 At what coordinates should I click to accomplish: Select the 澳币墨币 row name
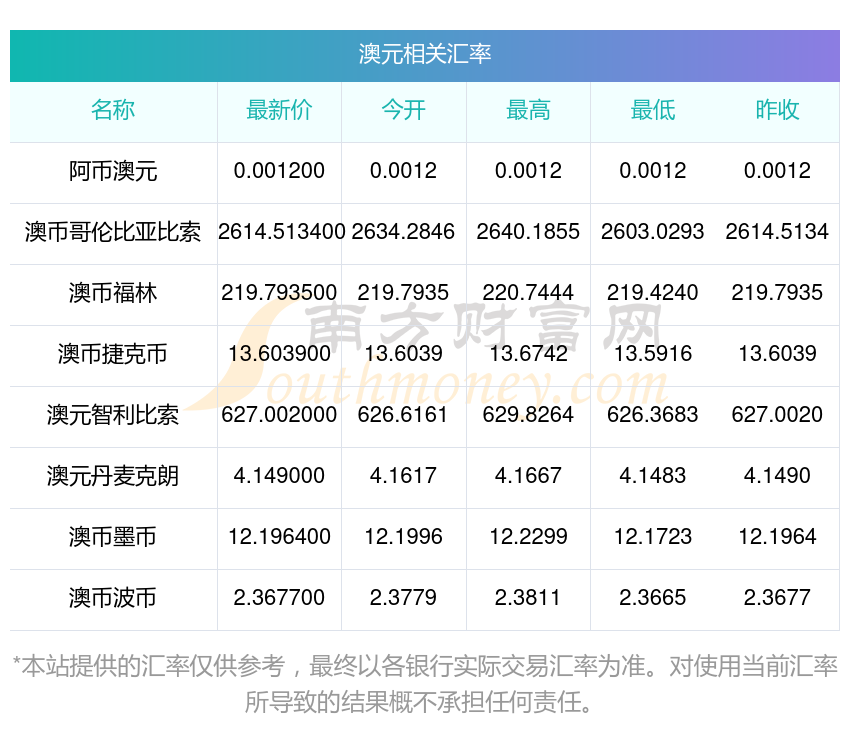tap(113, 537)
